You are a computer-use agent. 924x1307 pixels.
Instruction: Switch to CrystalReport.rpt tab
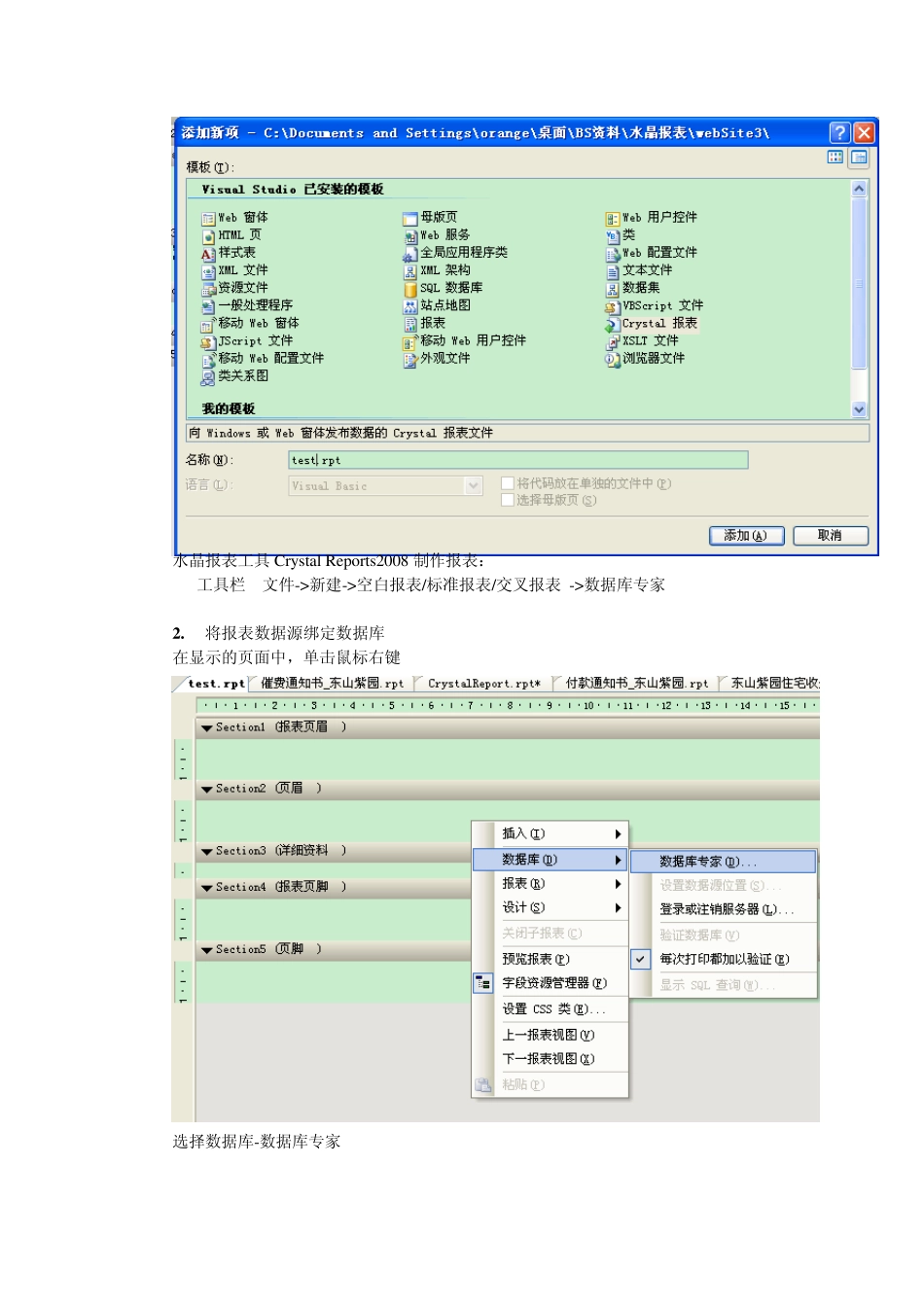click(x=483, y=684)
